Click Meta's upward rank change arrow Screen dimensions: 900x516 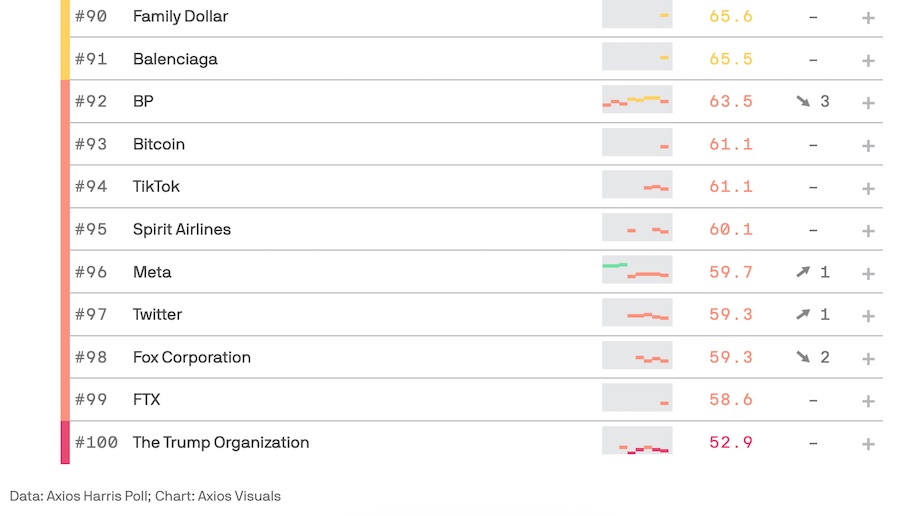(x=802, y=272)
